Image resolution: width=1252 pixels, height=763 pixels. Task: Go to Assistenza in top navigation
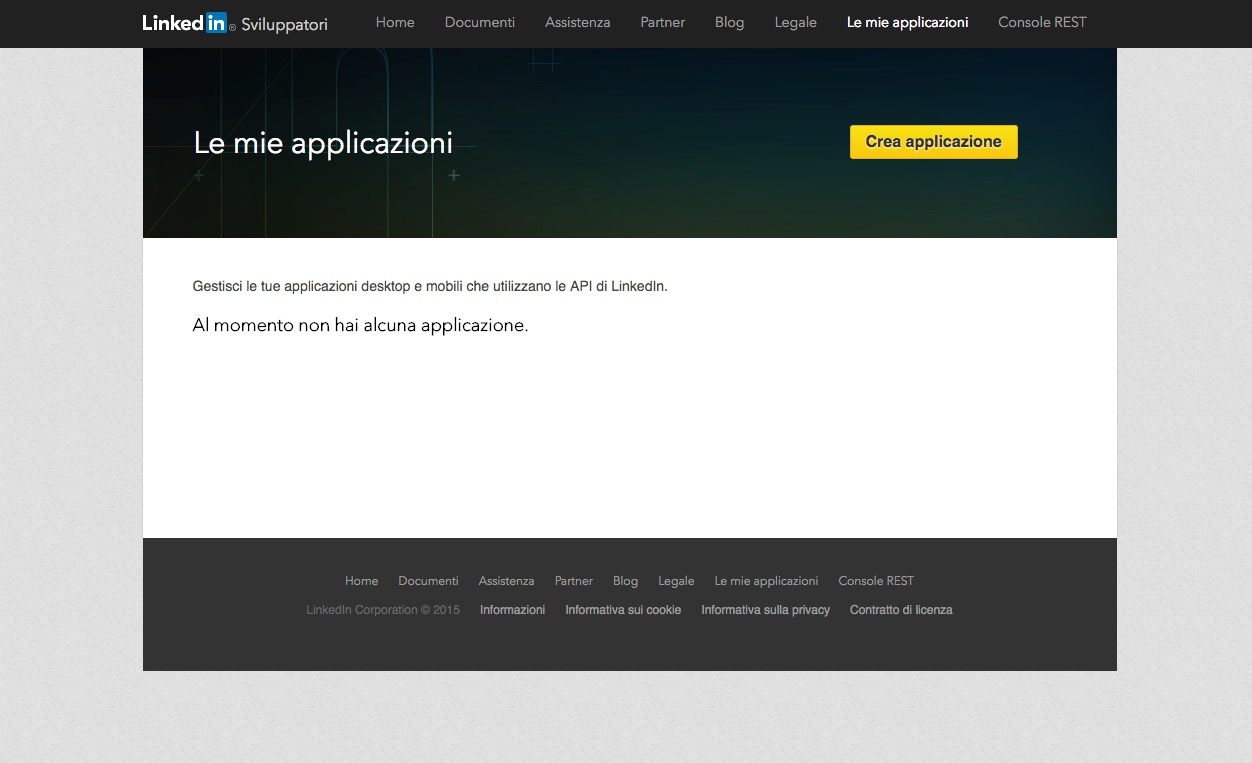click(x=577, y=23)
